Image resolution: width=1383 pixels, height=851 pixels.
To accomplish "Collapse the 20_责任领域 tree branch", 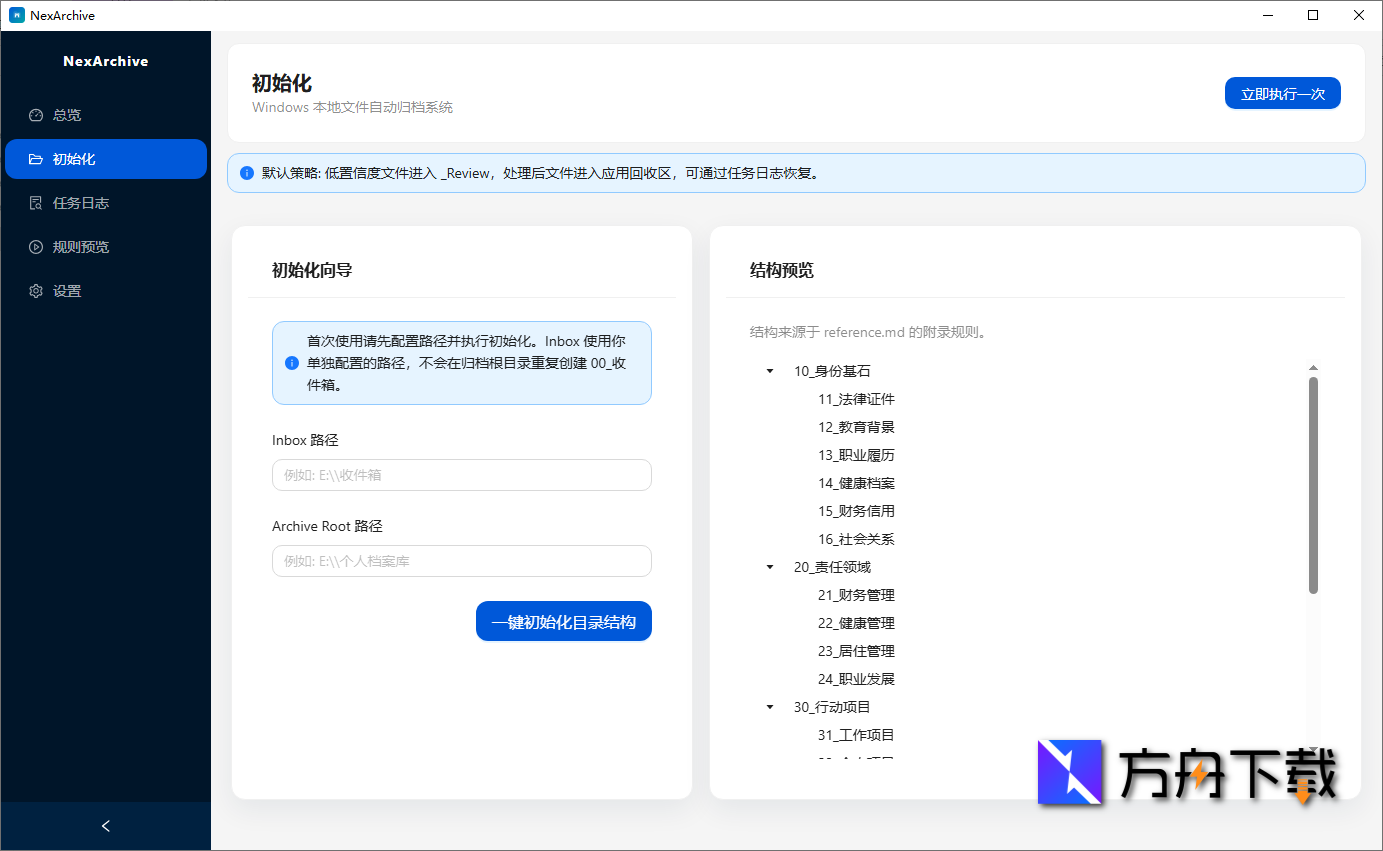I will pyautogui.click(x=769, y=566).
